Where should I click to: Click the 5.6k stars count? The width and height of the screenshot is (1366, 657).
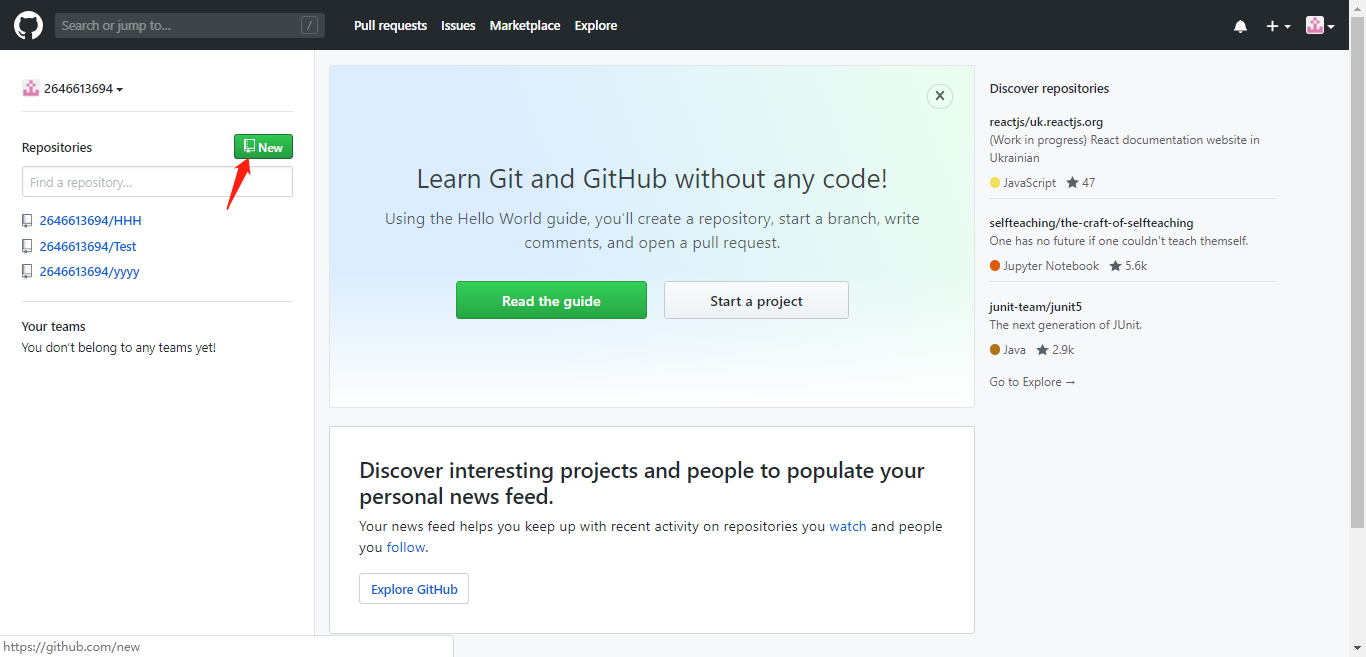[1136, 266]
